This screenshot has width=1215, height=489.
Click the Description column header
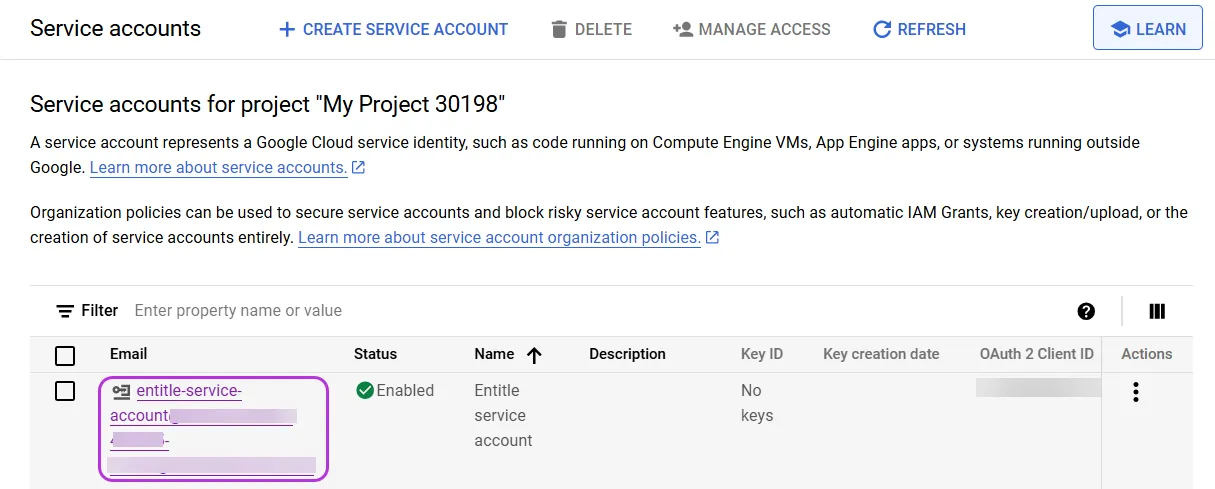pos(627,354)
